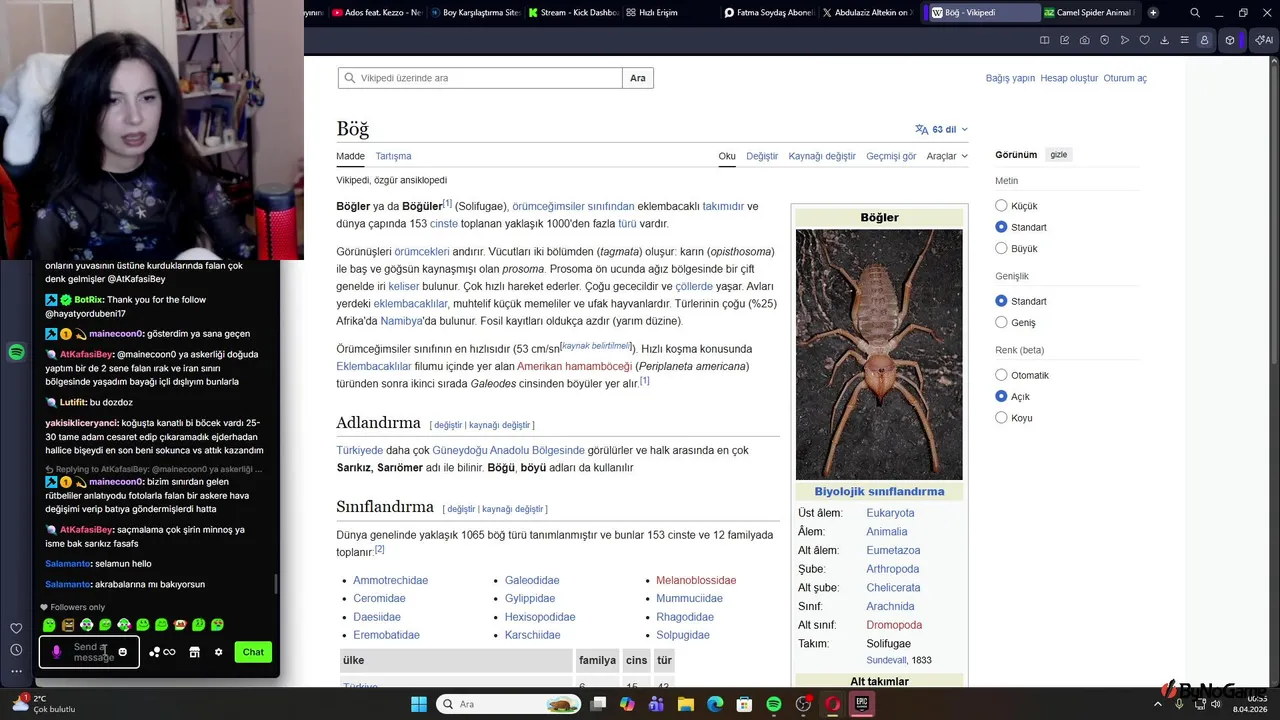Open the Eukaryota link in infobox
This screenshot has width=1280, height=720.
point(890,513)
